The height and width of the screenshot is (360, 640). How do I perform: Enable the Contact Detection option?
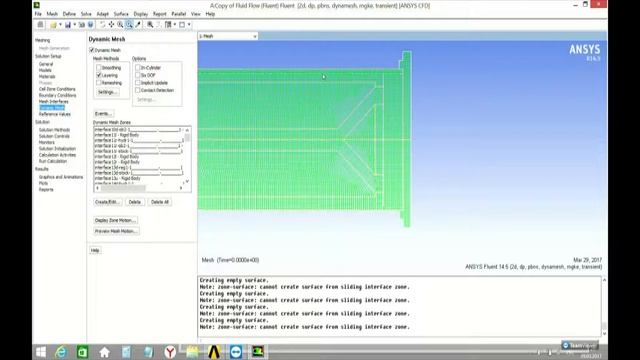[138, 90]
